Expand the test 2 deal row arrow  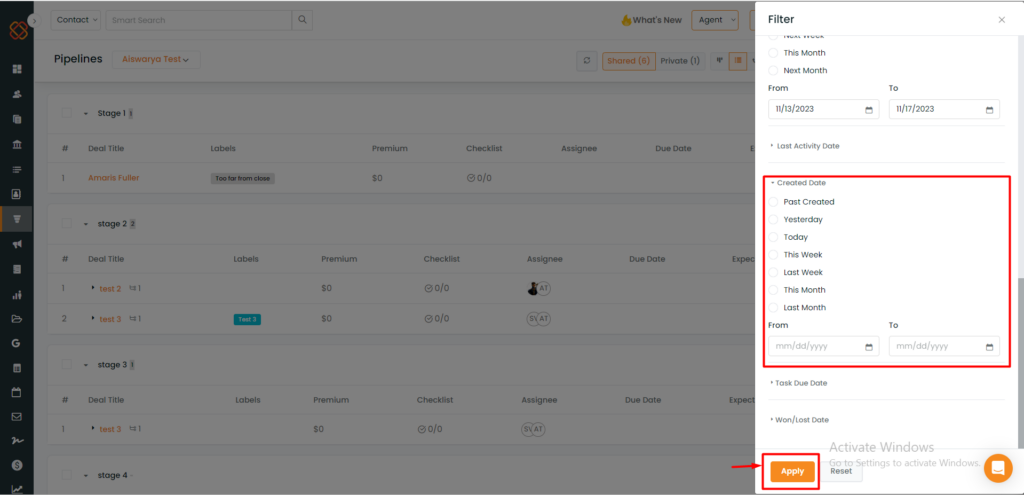pyautogui.click(x=93, y=288)
